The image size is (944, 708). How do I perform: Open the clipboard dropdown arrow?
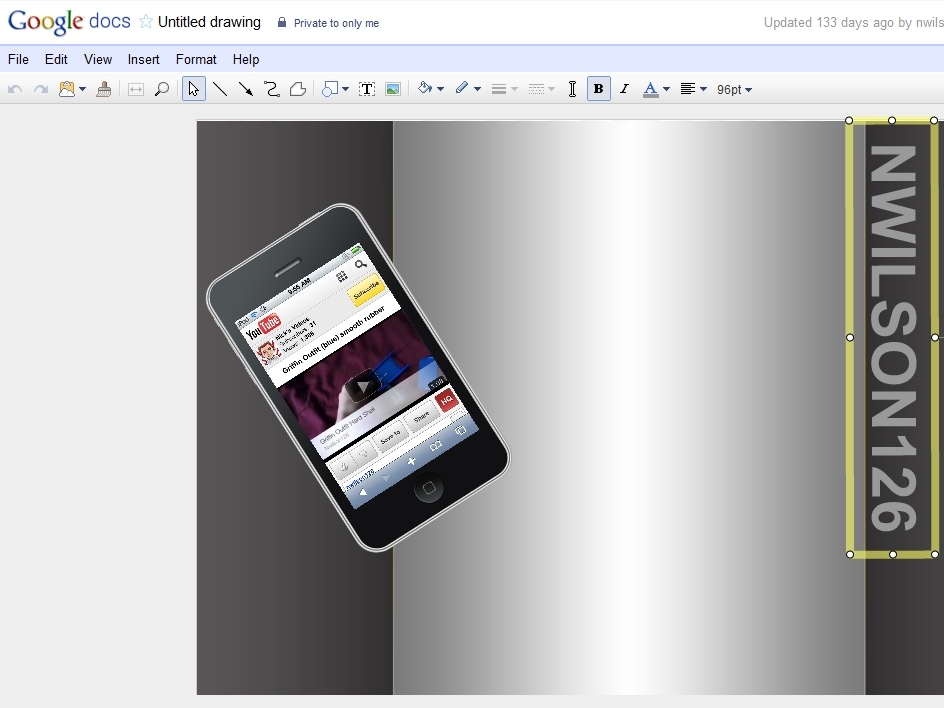(x=82, y=90)
